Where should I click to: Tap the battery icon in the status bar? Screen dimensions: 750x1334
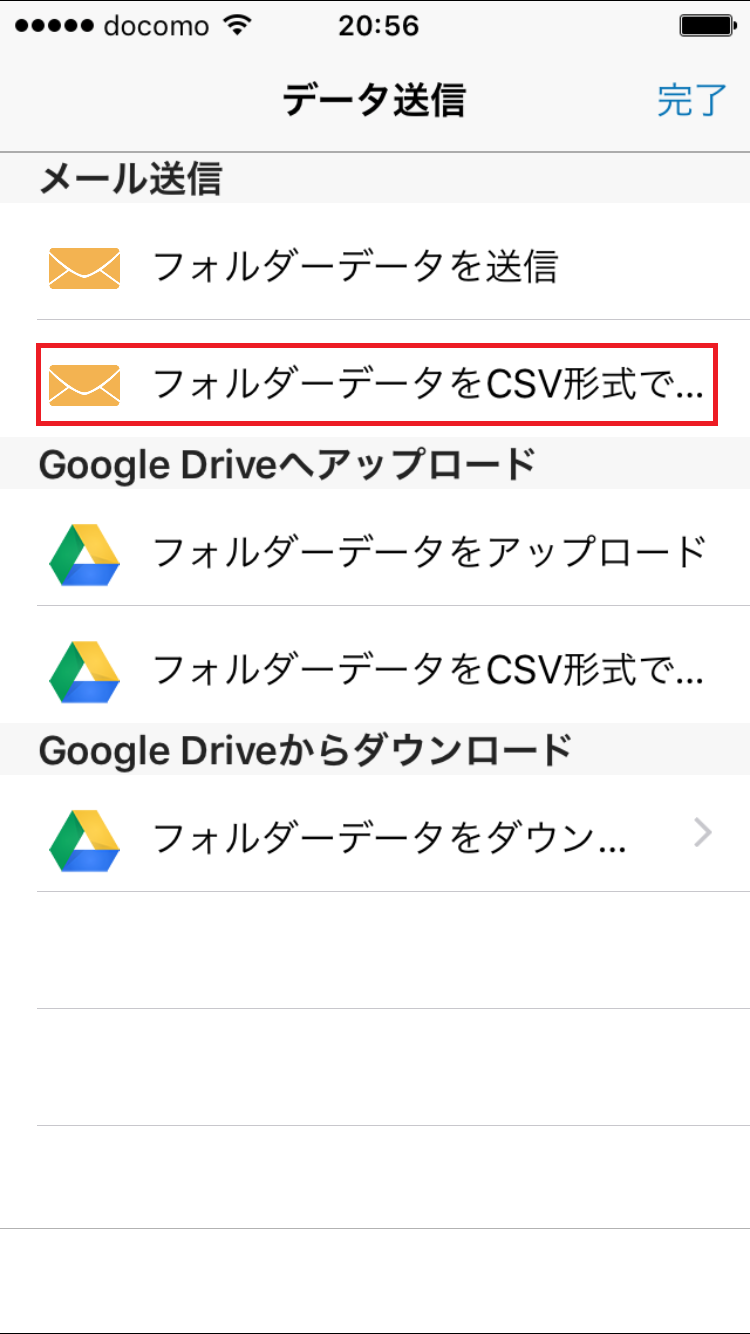tap(706, 26)
